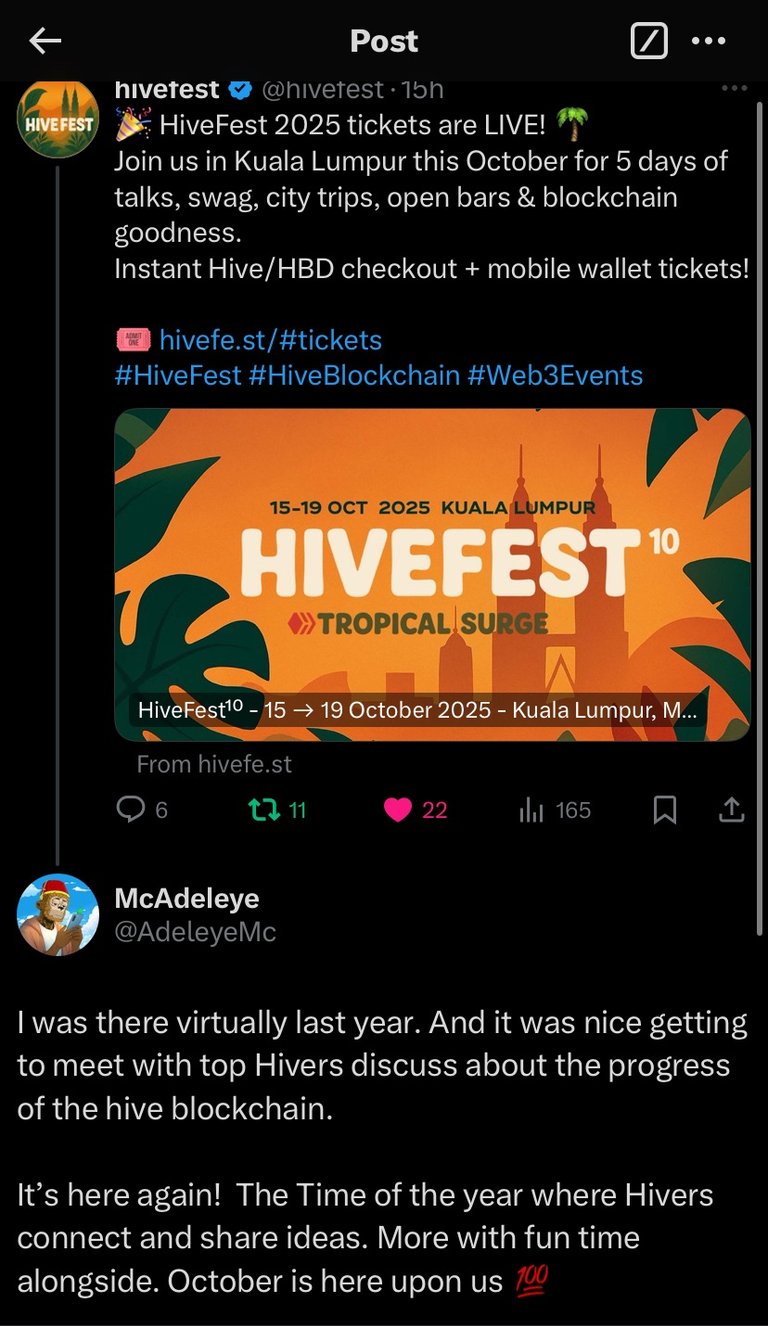Tap the hivefest verified badge
768x1326 pixels.
[x=240, y=90]
